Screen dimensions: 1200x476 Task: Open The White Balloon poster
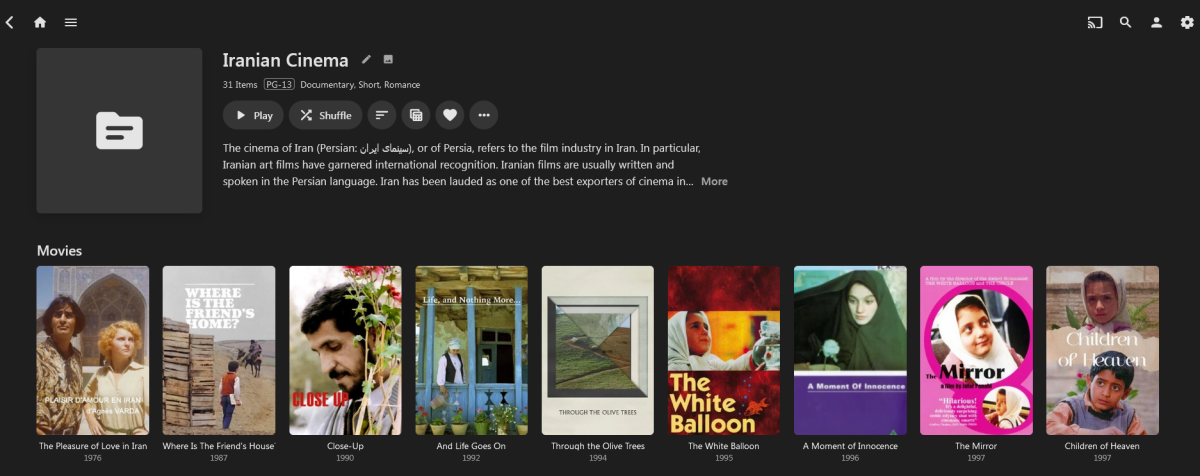(723, 350)
